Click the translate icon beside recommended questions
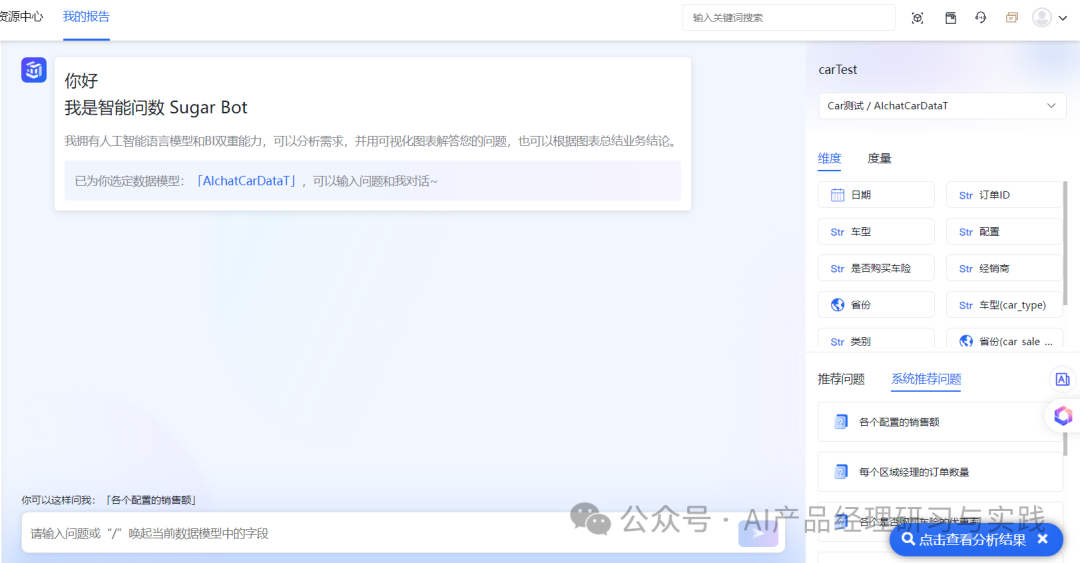Viewport: 1080px width, 563px height. [1062, 379]
